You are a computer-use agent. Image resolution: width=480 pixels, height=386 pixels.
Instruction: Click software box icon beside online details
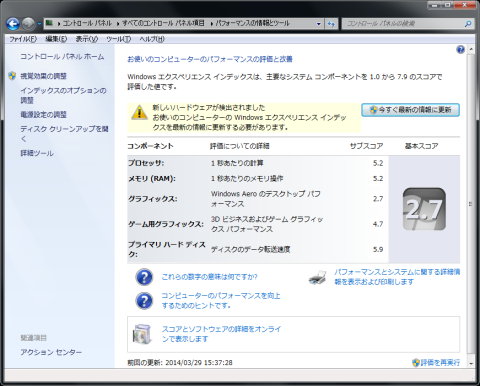[142, 334]
